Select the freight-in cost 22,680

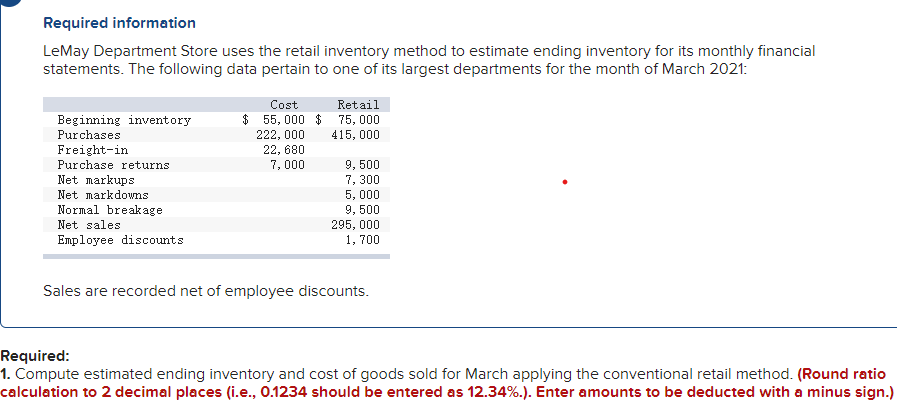click(x=284, y=150)
